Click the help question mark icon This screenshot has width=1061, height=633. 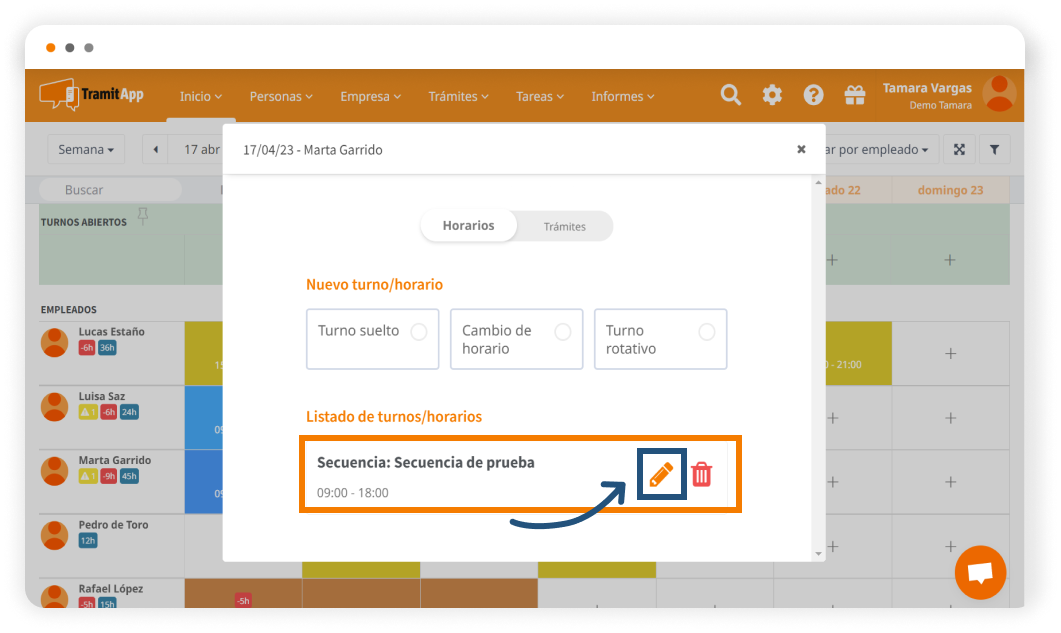point(814,95)
